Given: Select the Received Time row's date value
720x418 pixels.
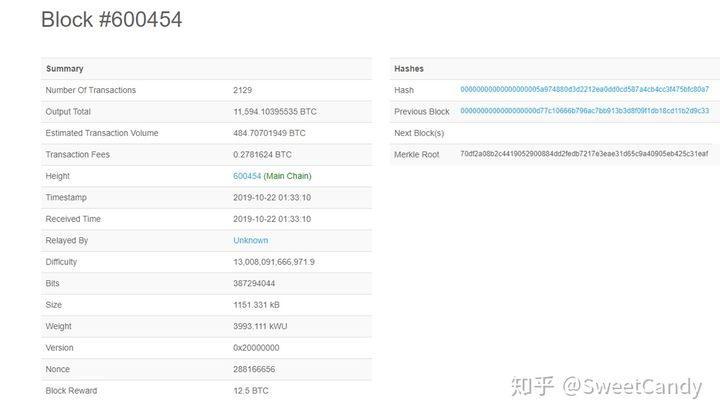Looking at the screenshot, I should coord(272,219).
